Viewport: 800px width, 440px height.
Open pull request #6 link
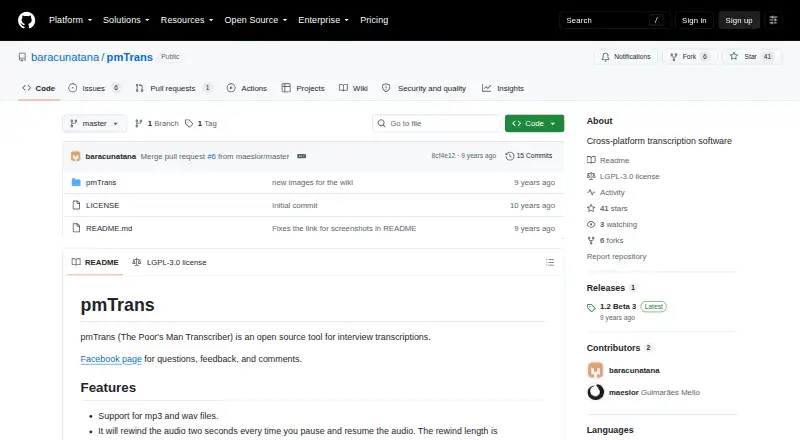[211, 156]
